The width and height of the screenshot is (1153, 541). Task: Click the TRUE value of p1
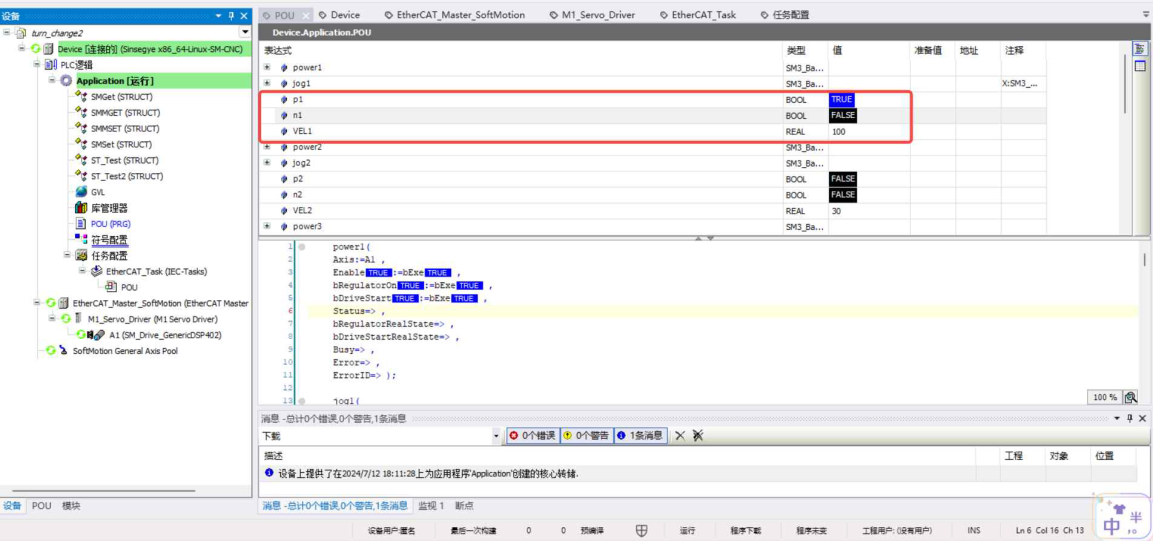(842, 100)
